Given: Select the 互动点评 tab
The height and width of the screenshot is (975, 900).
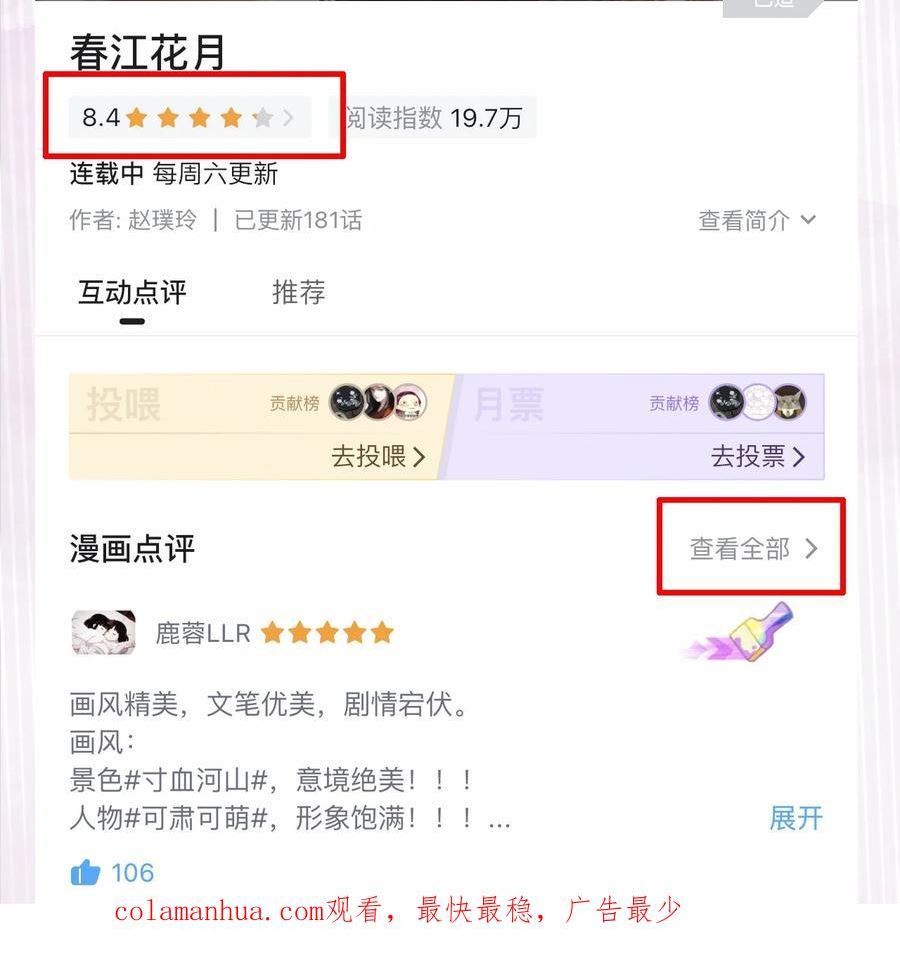Looking at the screenshot, I should [132, 292].
